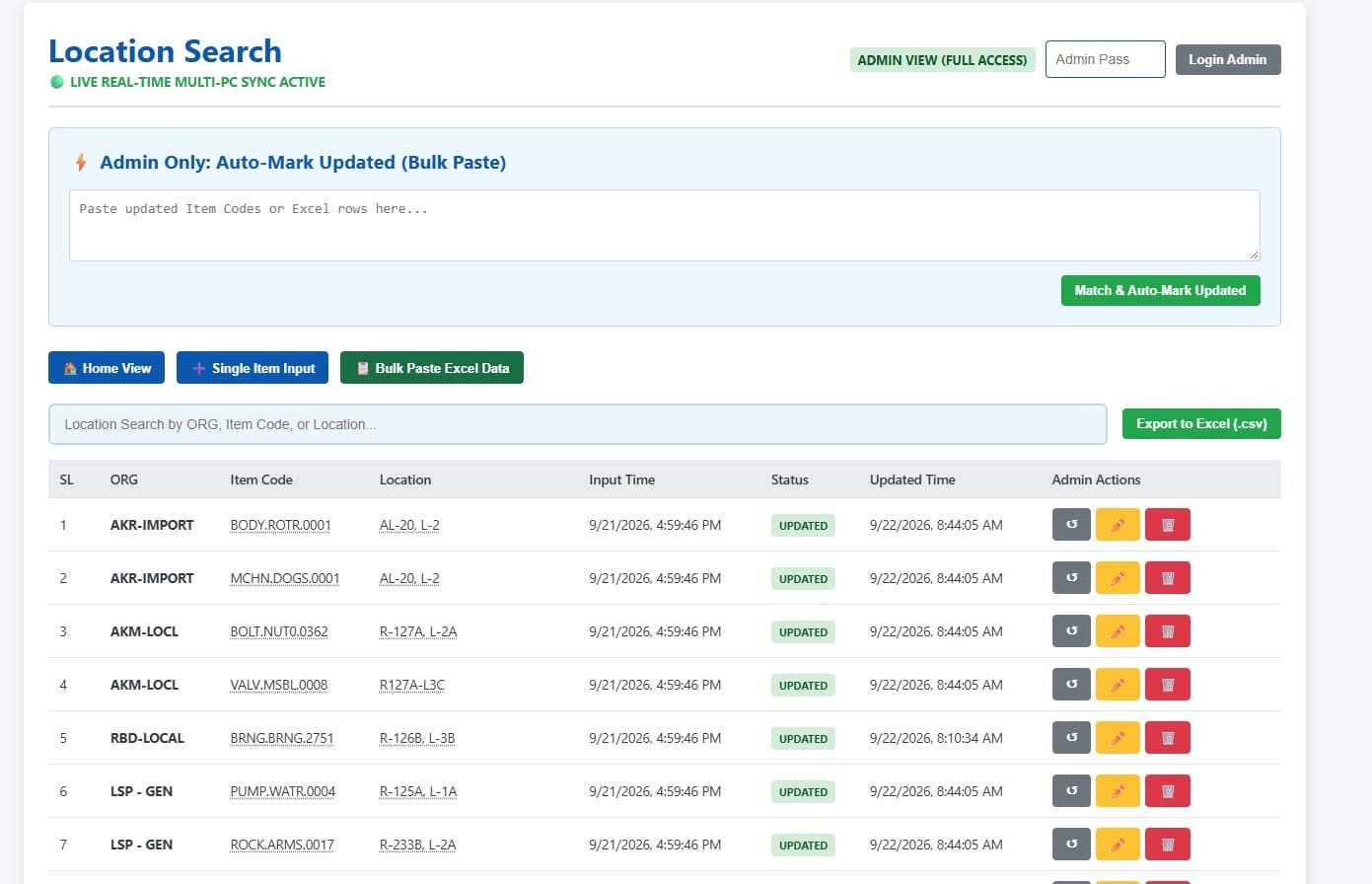This screenshot has width=1372, height=884.
Task: Click updated time 9/22/2026, 8:10:34 AM
Action: [x=936, y=738]
